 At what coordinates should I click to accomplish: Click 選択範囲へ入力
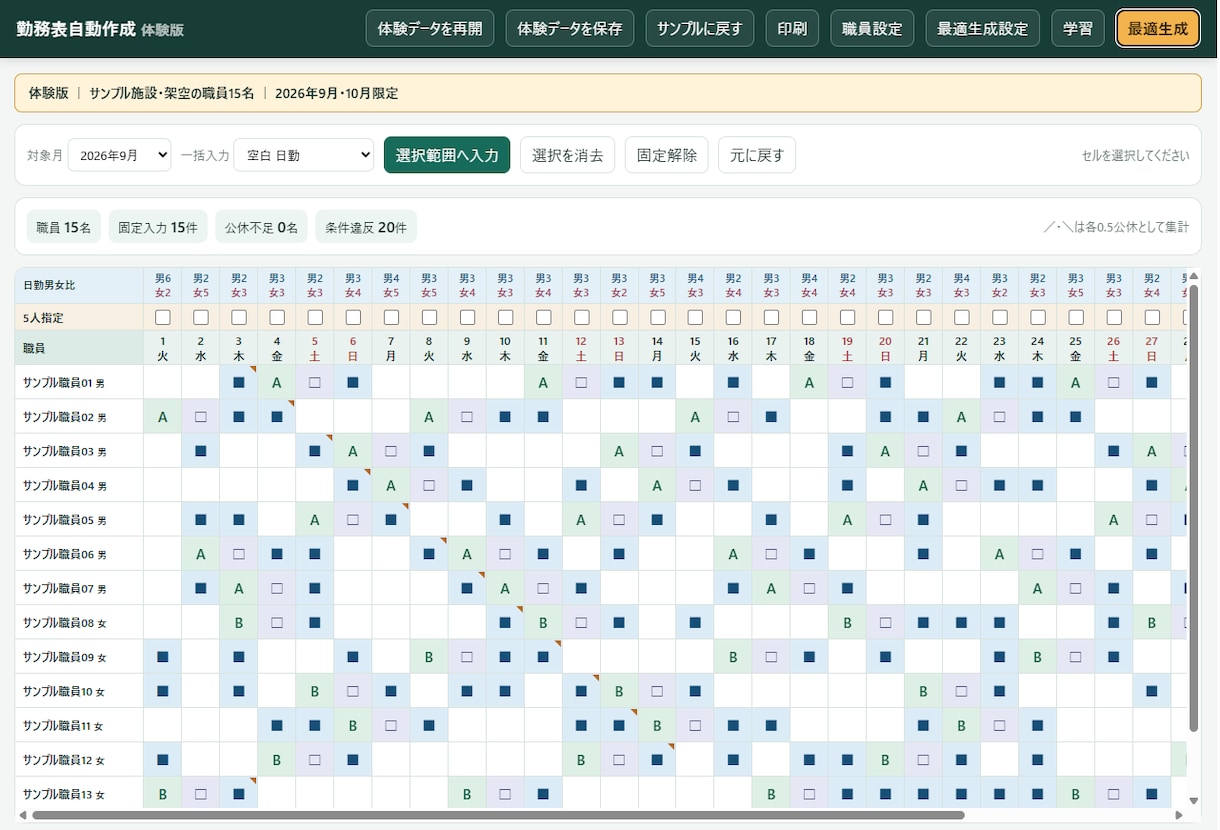(447, 155)
